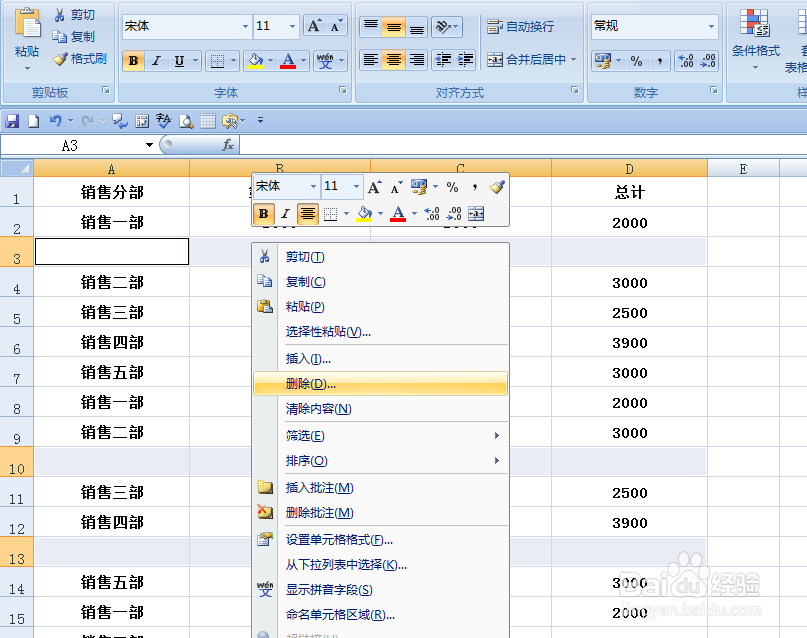The width and height of the screenshot is (807, 638).
Task: Click the Save icon on quick access toolbar
Action: tap(11, 119)
